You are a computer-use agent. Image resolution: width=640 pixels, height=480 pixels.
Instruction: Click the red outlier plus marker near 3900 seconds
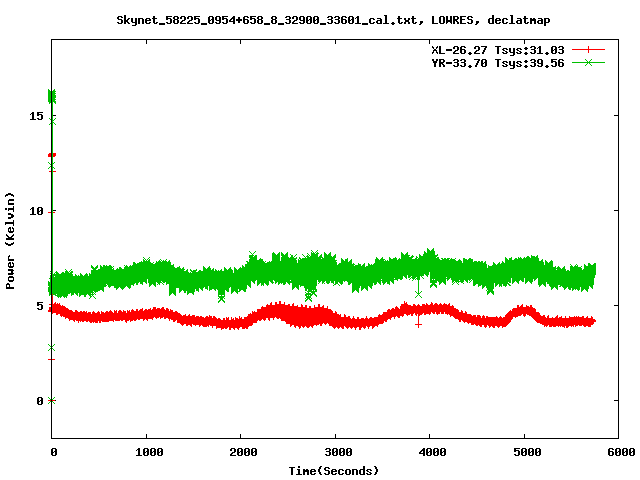418,324
